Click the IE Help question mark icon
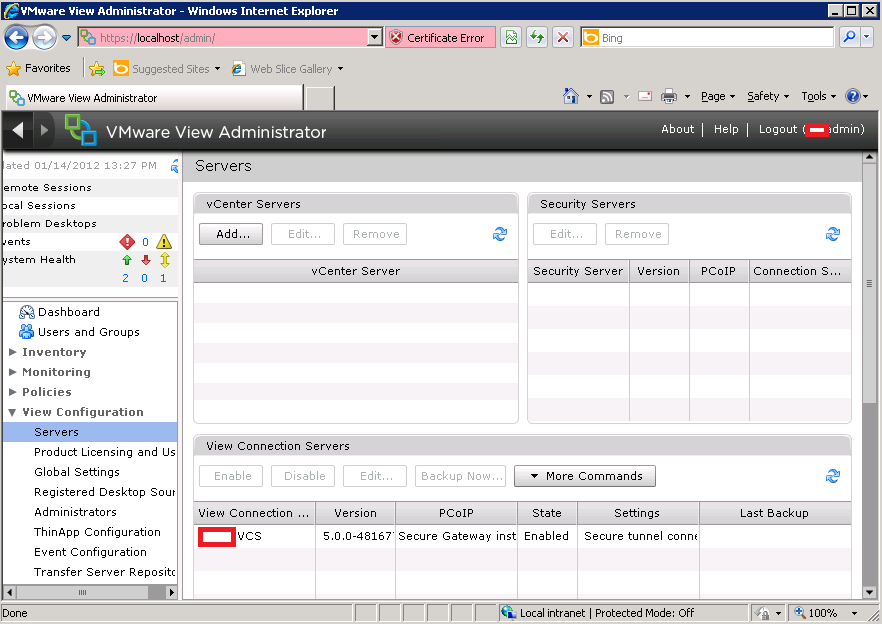Screen dimensions: 882x624 (853, 96)
